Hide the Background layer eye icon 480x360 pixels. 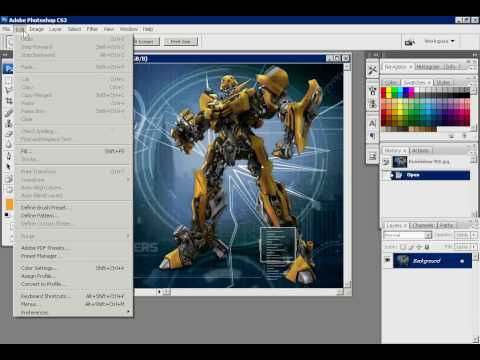click(x=387, y=260)
